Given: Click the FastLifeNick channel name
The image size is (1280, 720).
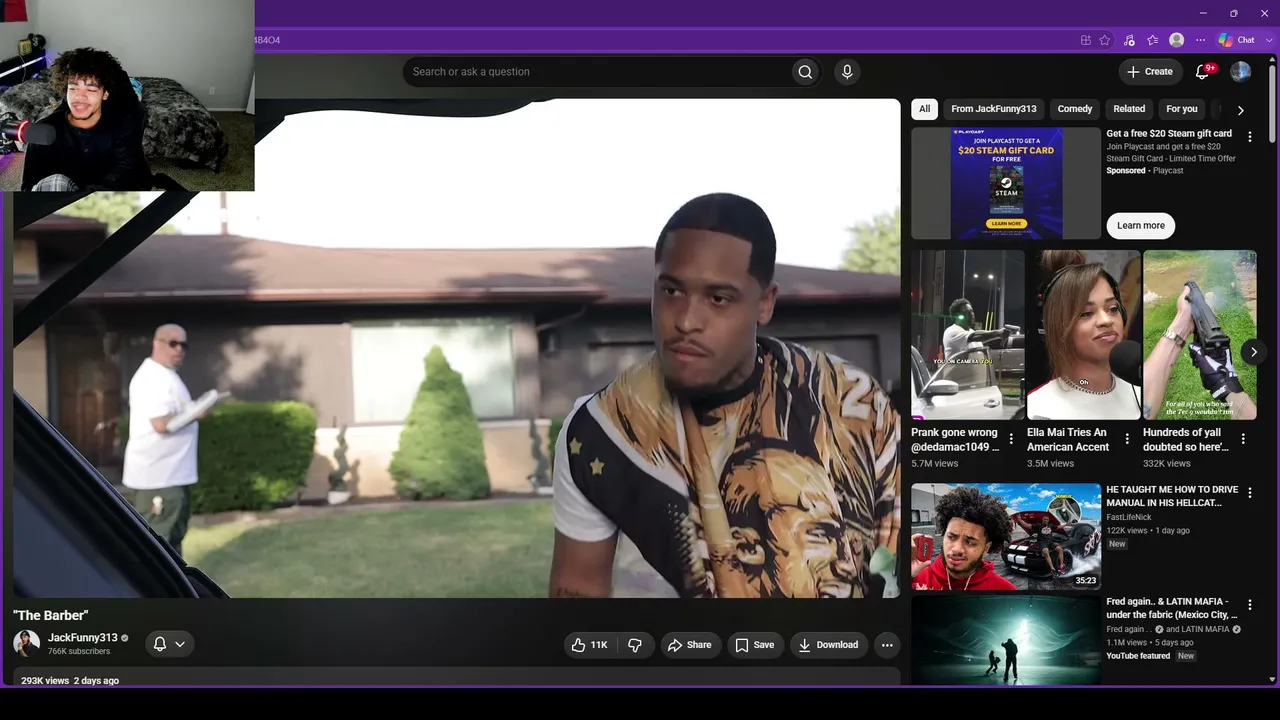Looking at the screenshot, I should tap(1129, 517).
